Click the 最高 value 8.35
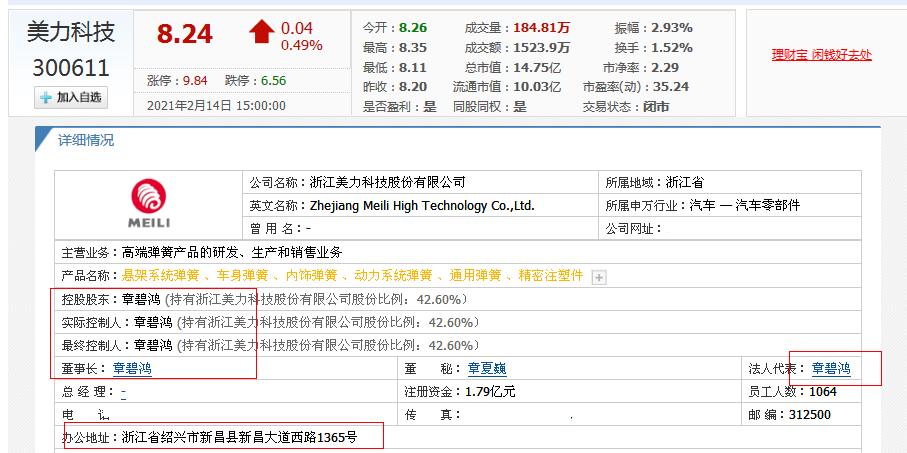 coord(413,47)
